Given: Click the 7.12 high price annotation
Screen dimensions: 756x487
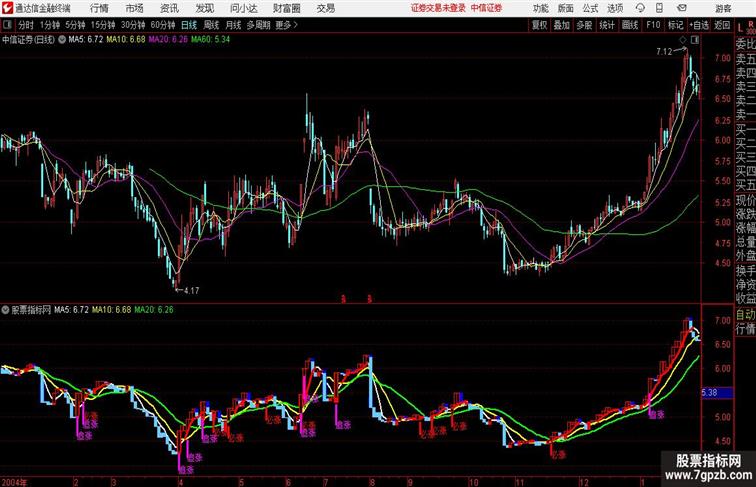Looking at the screenshot, I should point(664,51).
